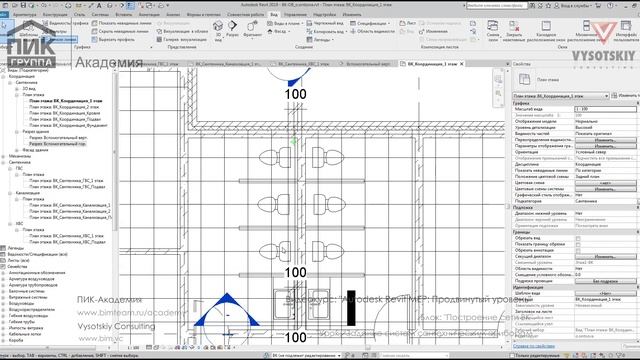
Task: Open Галерея визуализации
Action: pos(181,40)
